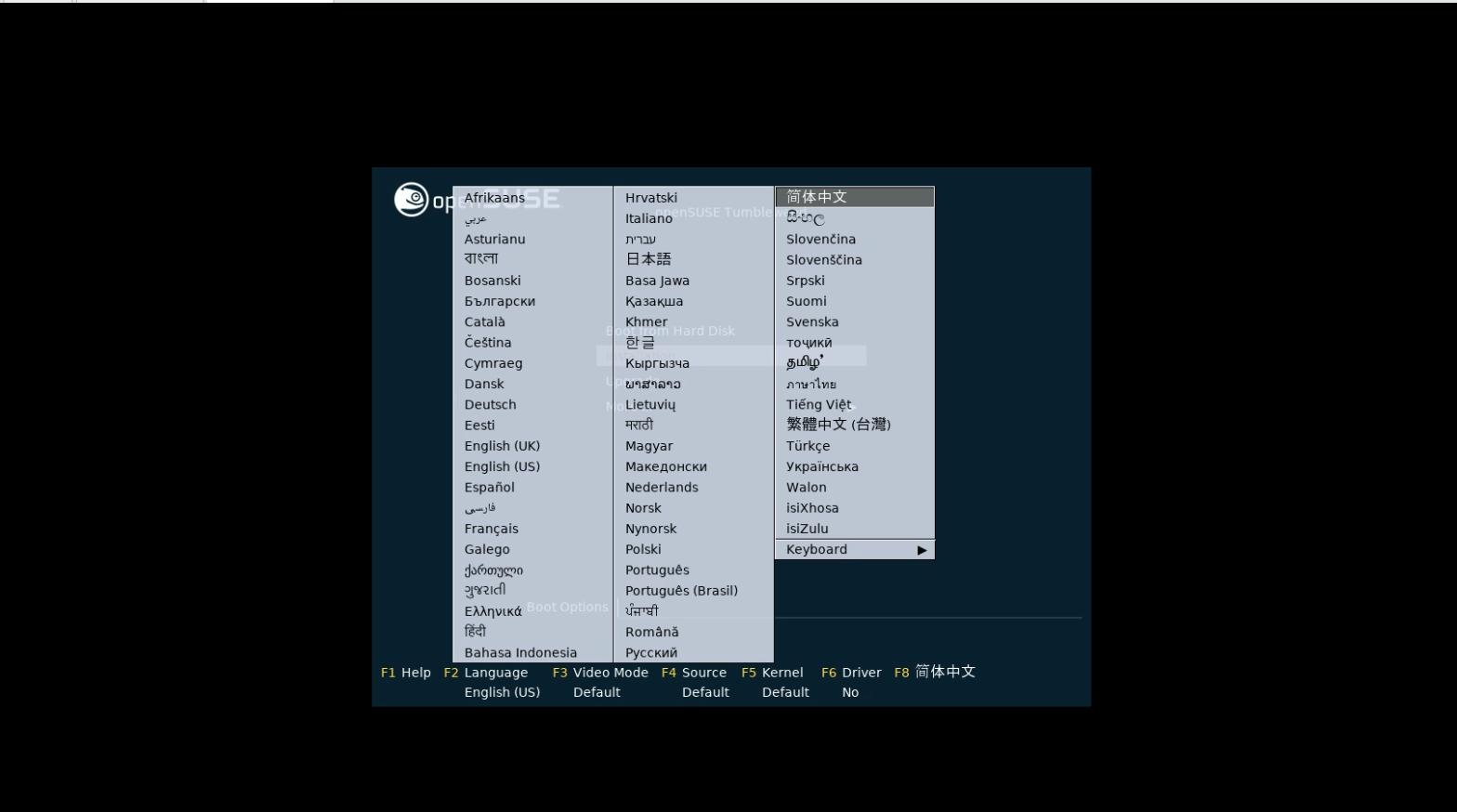Viewport: 1457px width, 812px height.
Task: Choose isiZulu language
Action: coord(807,529)
